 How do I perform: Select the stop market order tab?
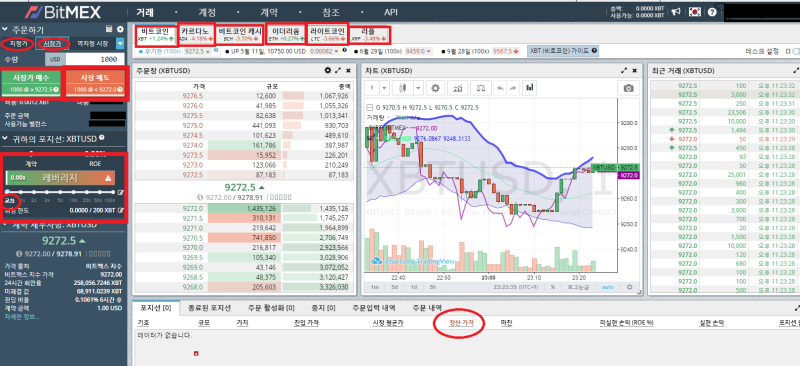(92, 44)
